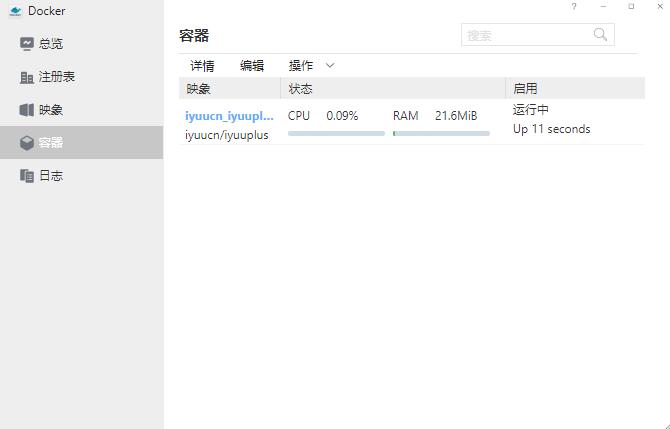Viewport: 670px width, 429px height.
Task: Click the 总览 overview monitor icon
Action: point(26,44)
